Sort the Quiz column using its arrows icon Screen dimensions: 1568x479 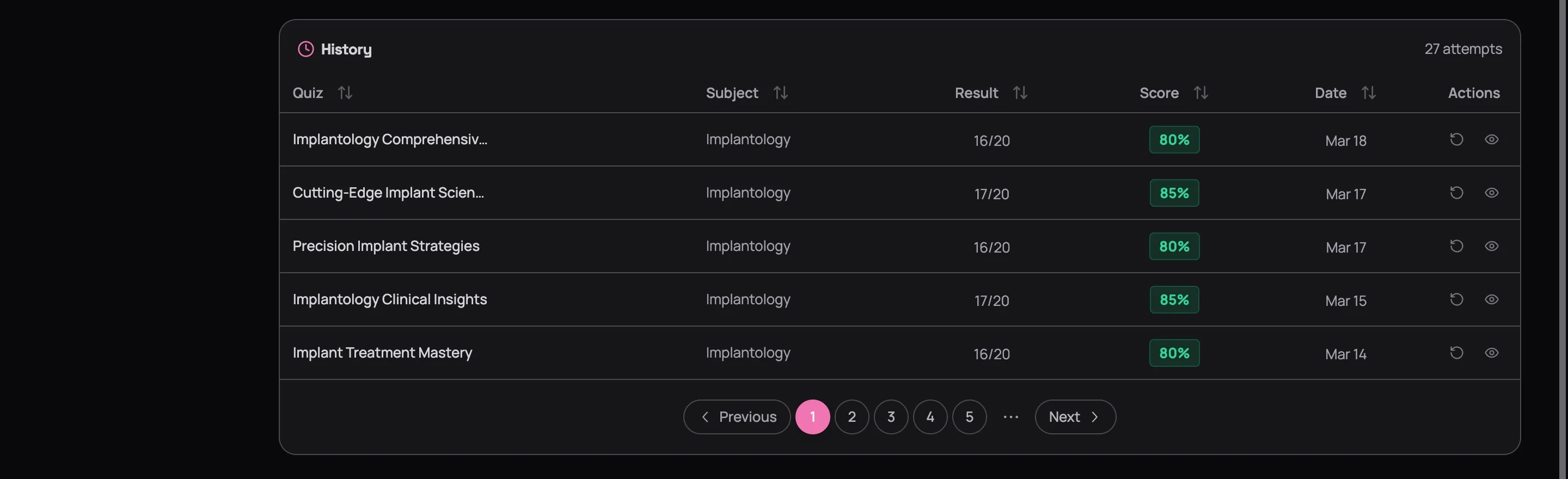345,93
